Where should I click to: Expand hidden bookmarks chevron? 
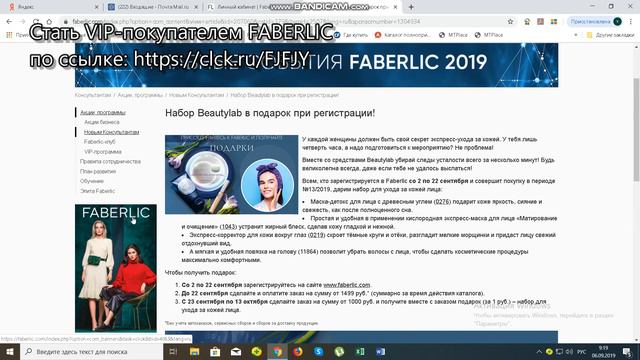[x=576, y=35]
